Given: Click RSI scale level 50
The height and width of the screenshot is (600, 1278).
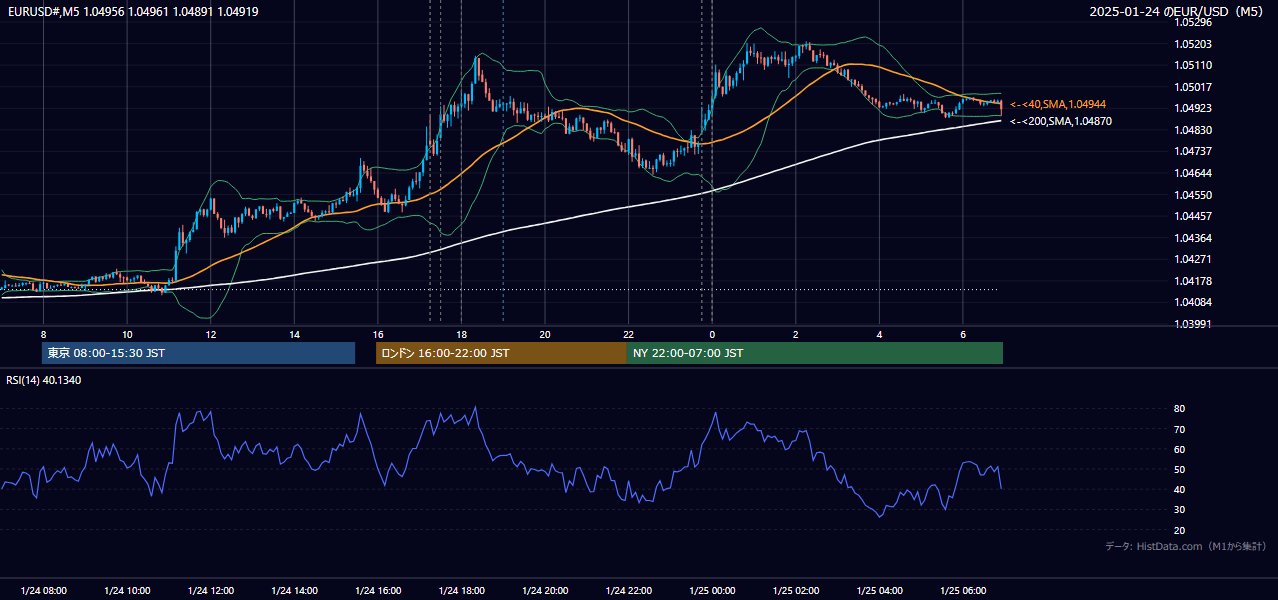Looking at the screenshot, I should [x=1180, y=469].
